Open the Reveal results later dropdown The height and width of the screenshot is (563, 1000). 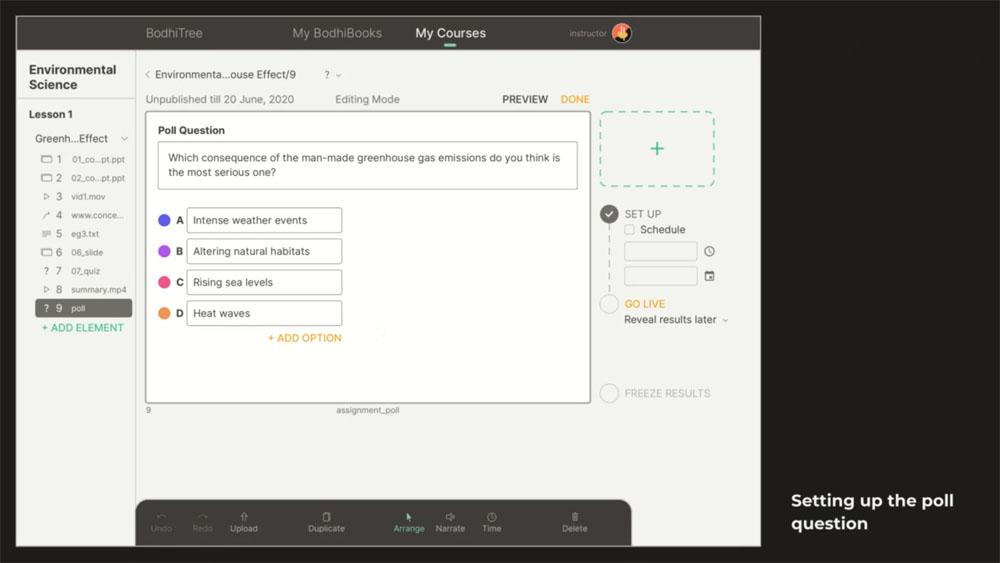(x=676, y=320)
